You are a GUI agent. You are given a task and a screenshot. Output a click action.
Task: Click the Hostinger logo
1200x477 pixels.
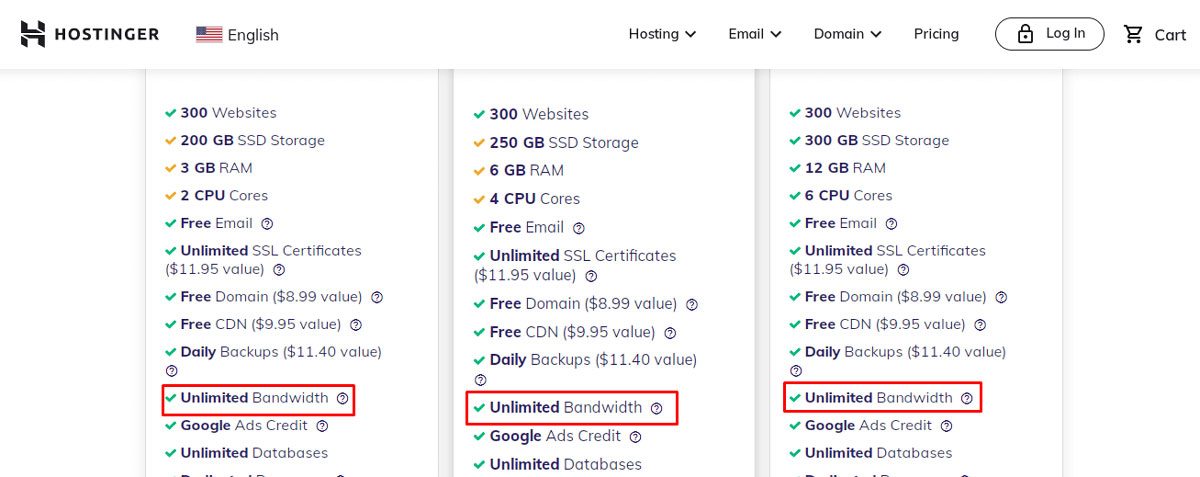[x=90, y=34]
